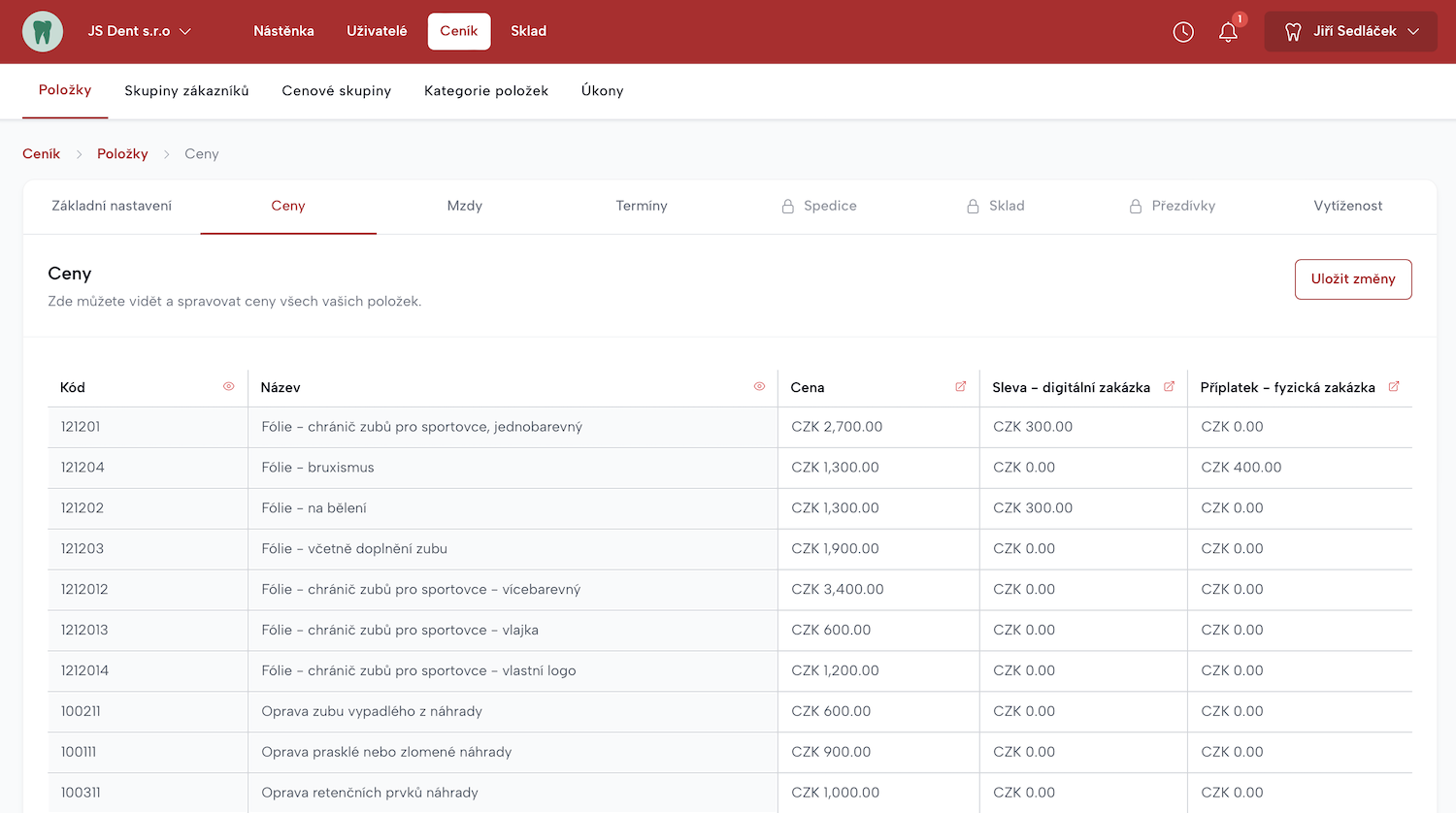
Task: Follow Položky breadcrumb link
Action: (122, 154)
